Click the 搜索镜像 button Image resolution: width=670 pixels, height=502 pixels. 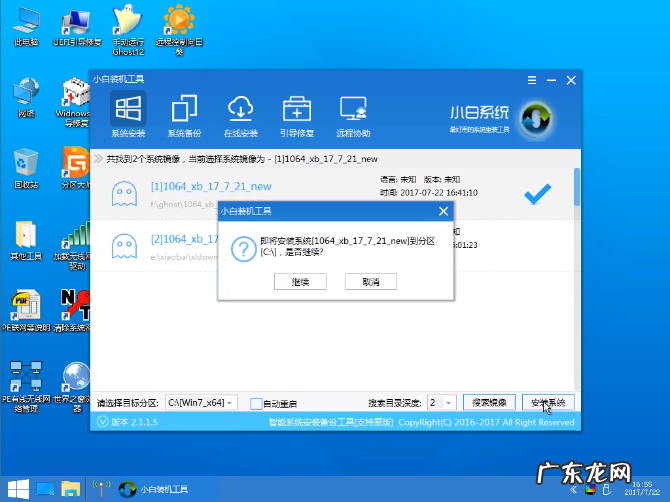coord(489,402)
